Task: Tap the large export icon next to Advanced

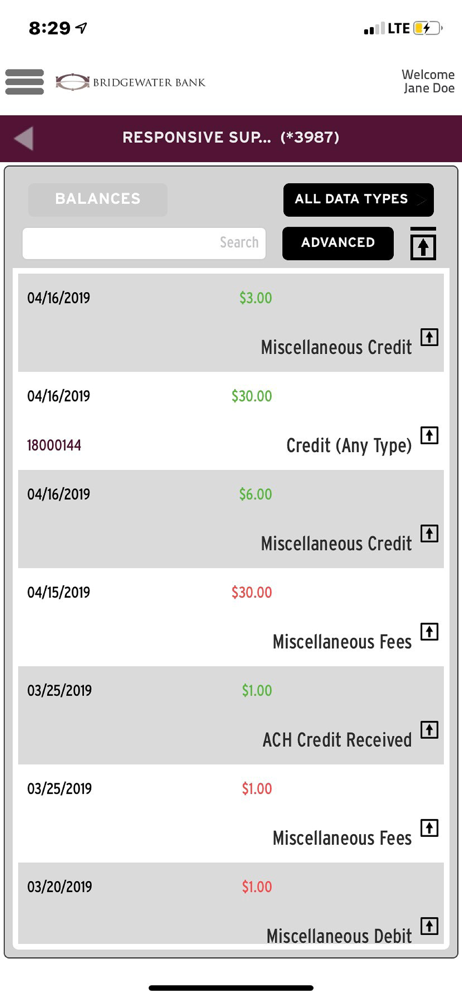Action: tap(423, 243)
